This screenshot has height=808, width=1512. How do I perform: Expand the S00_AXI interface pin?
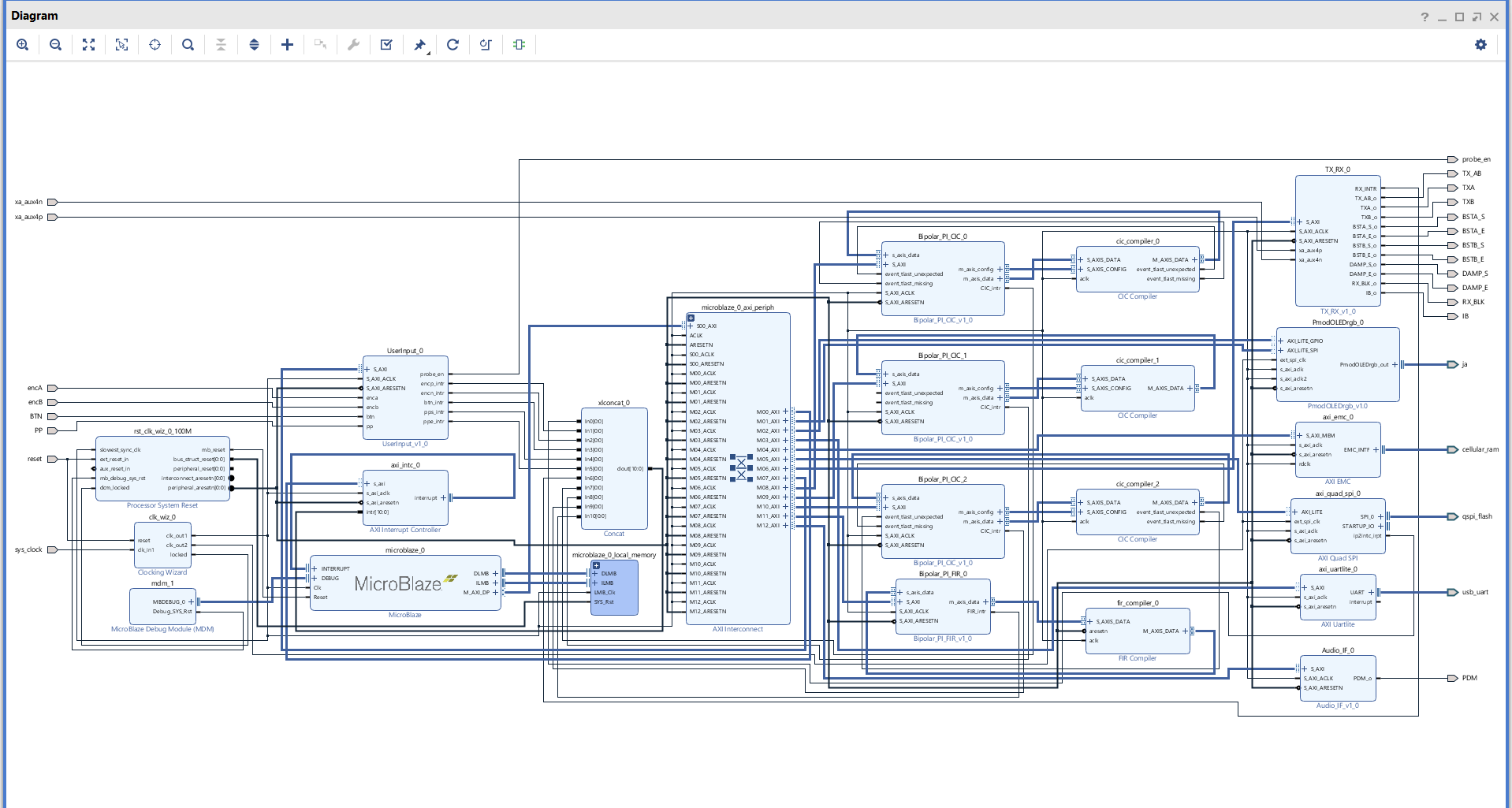pyautogui.click(x=691, y=326)
